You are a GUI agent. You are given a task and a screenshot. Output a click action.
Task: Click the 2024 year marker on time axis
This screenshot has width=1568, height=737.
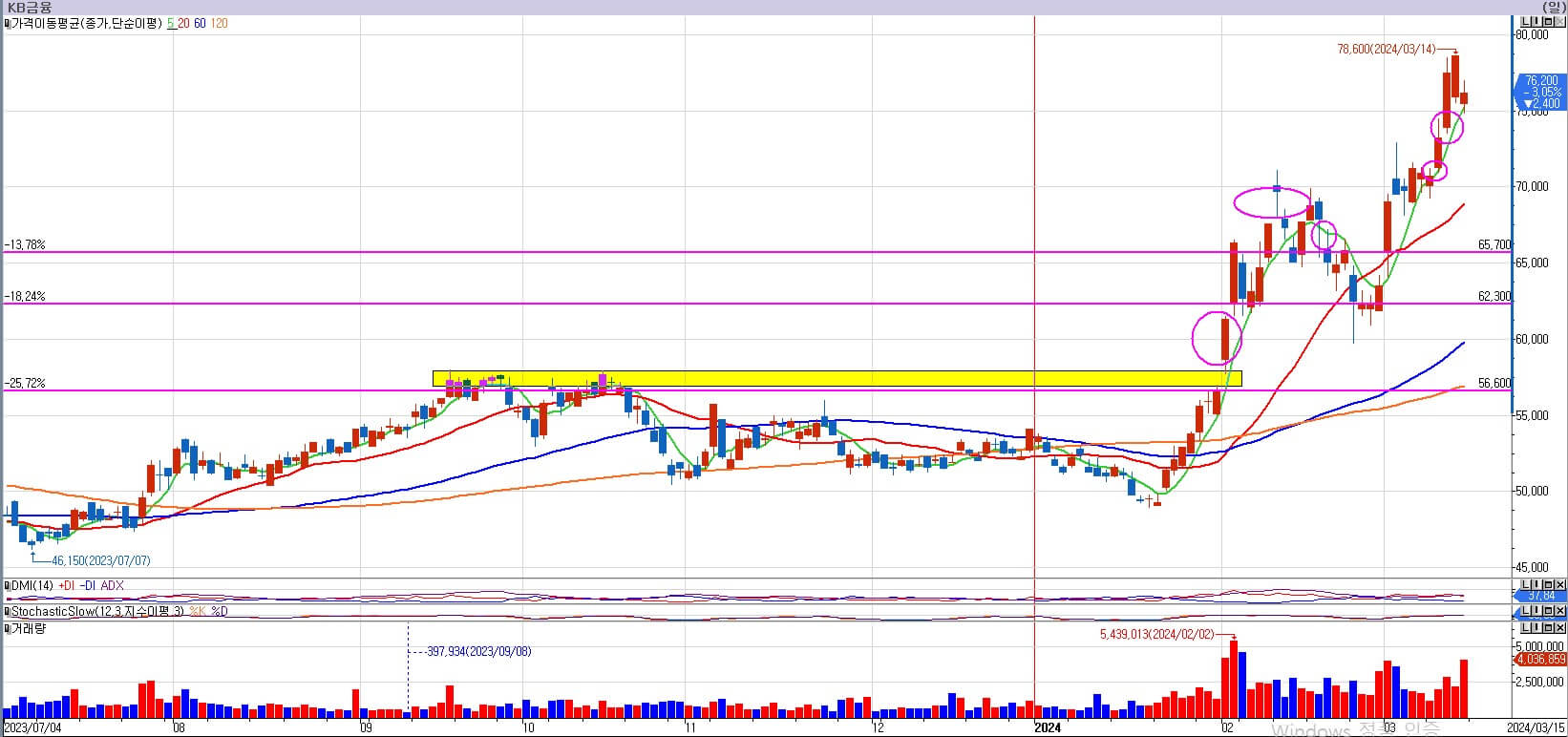1048,727
